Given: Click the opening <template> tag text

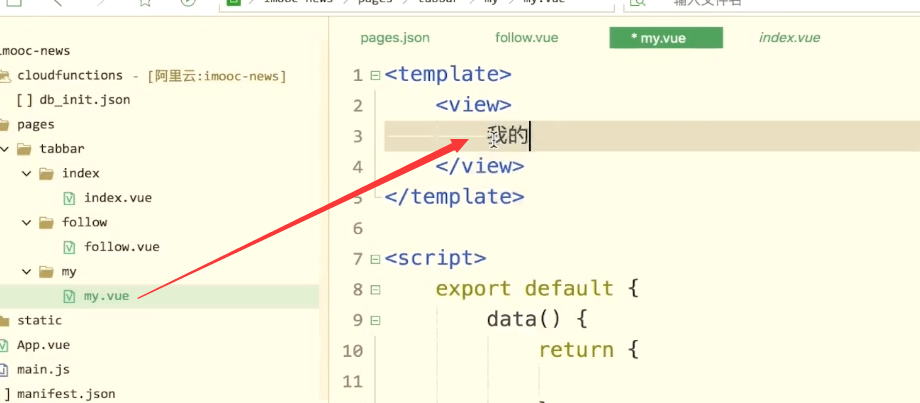Looking at the screenshot, I should pyautogui.click(x=448, y=75).
